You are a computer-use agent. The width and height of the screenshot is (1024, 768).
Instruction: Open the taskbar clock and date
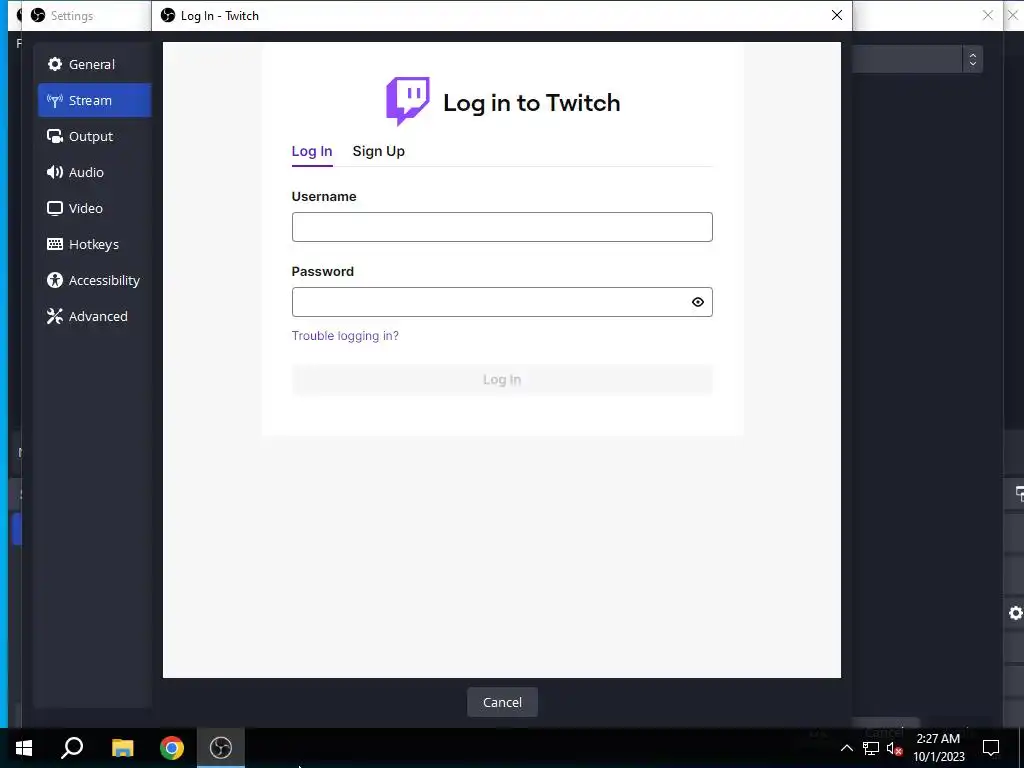[x=938, y=748]
